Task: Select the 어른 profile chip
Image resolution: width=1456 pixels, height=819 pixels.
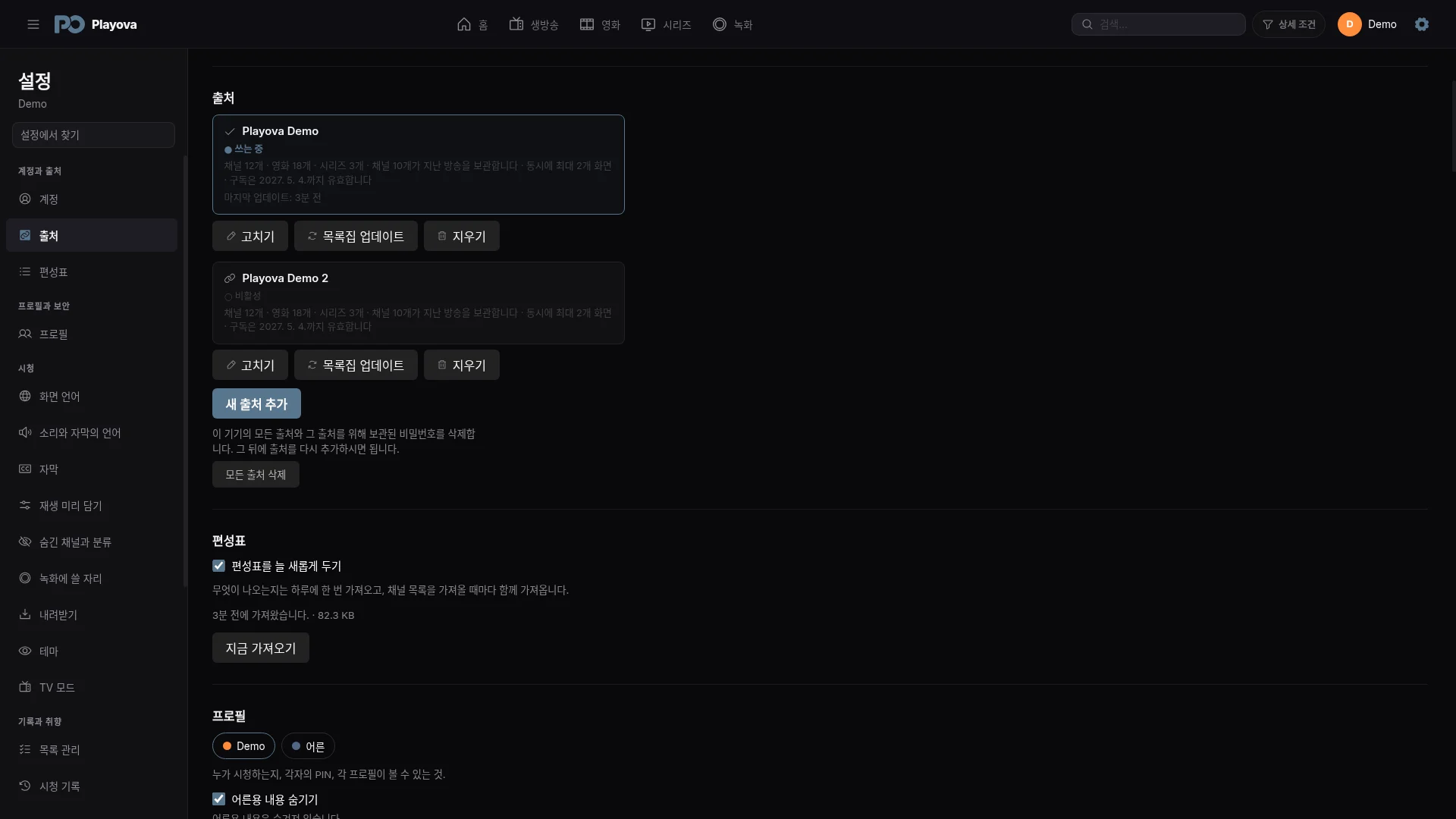Action: (308, 746)
